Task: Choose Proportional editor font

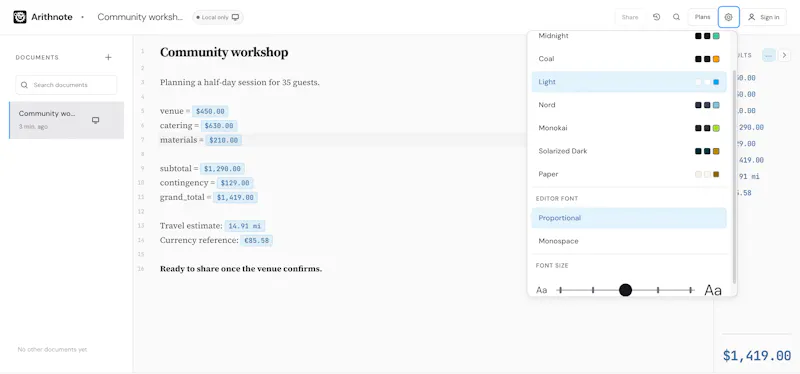Action: (629, 218)
